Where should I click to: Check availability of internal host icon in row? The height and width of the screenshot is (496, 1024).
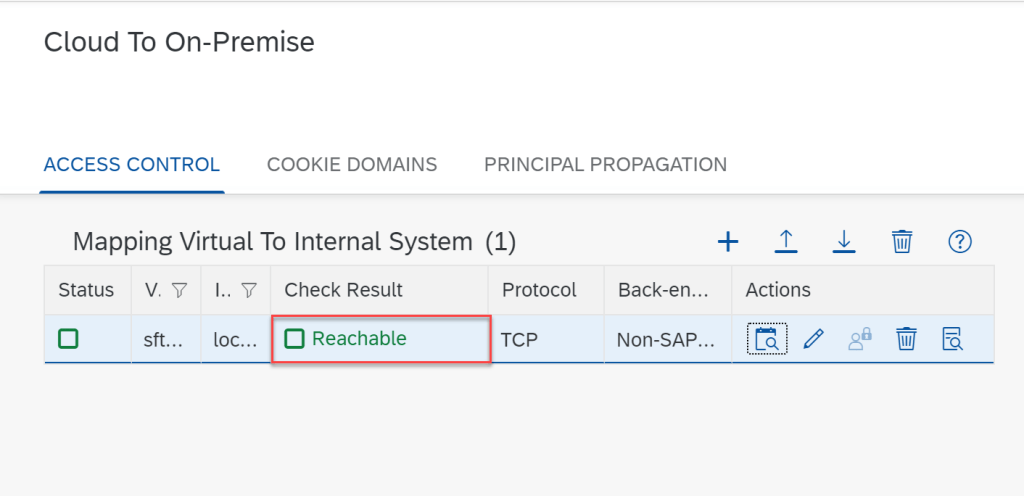767,339
